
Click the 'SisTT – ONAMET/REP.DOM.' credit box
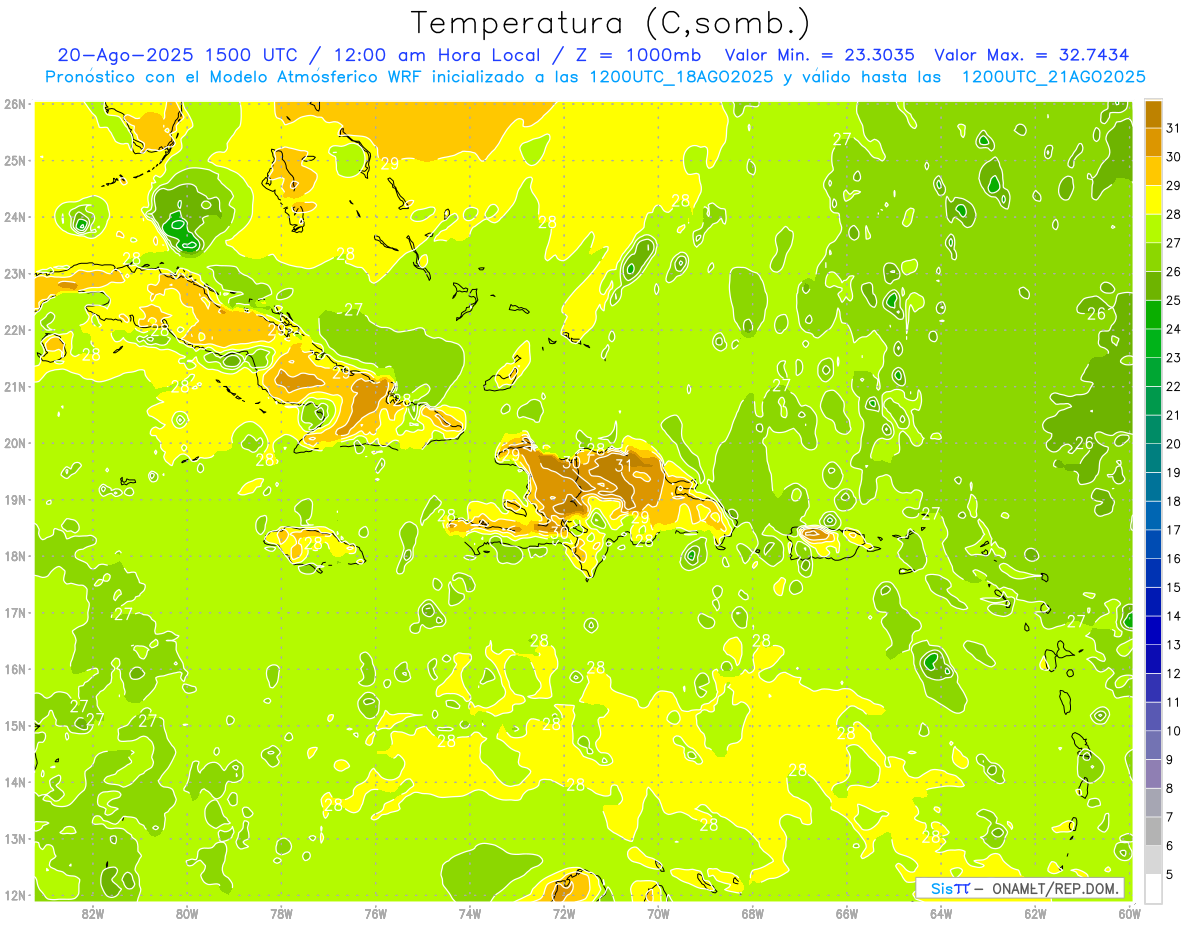point(1019,888)
